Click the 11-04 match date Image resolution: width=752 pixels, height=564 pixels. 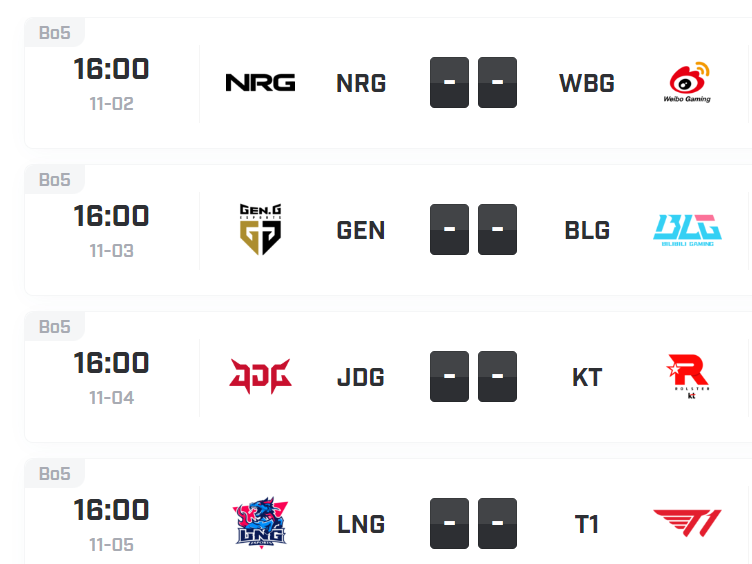click(111, 398)
